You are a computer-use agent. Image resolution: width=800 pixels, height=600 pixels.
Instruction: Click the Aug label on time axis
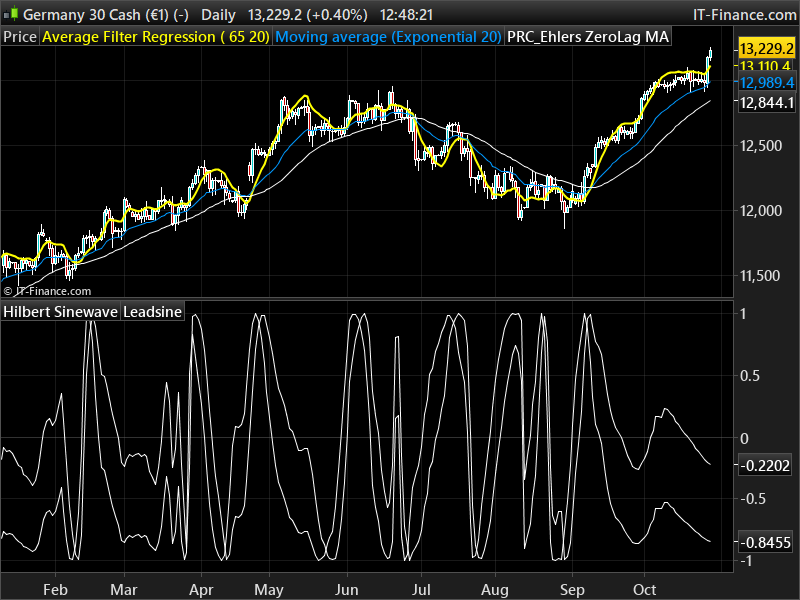pos(495,590)
